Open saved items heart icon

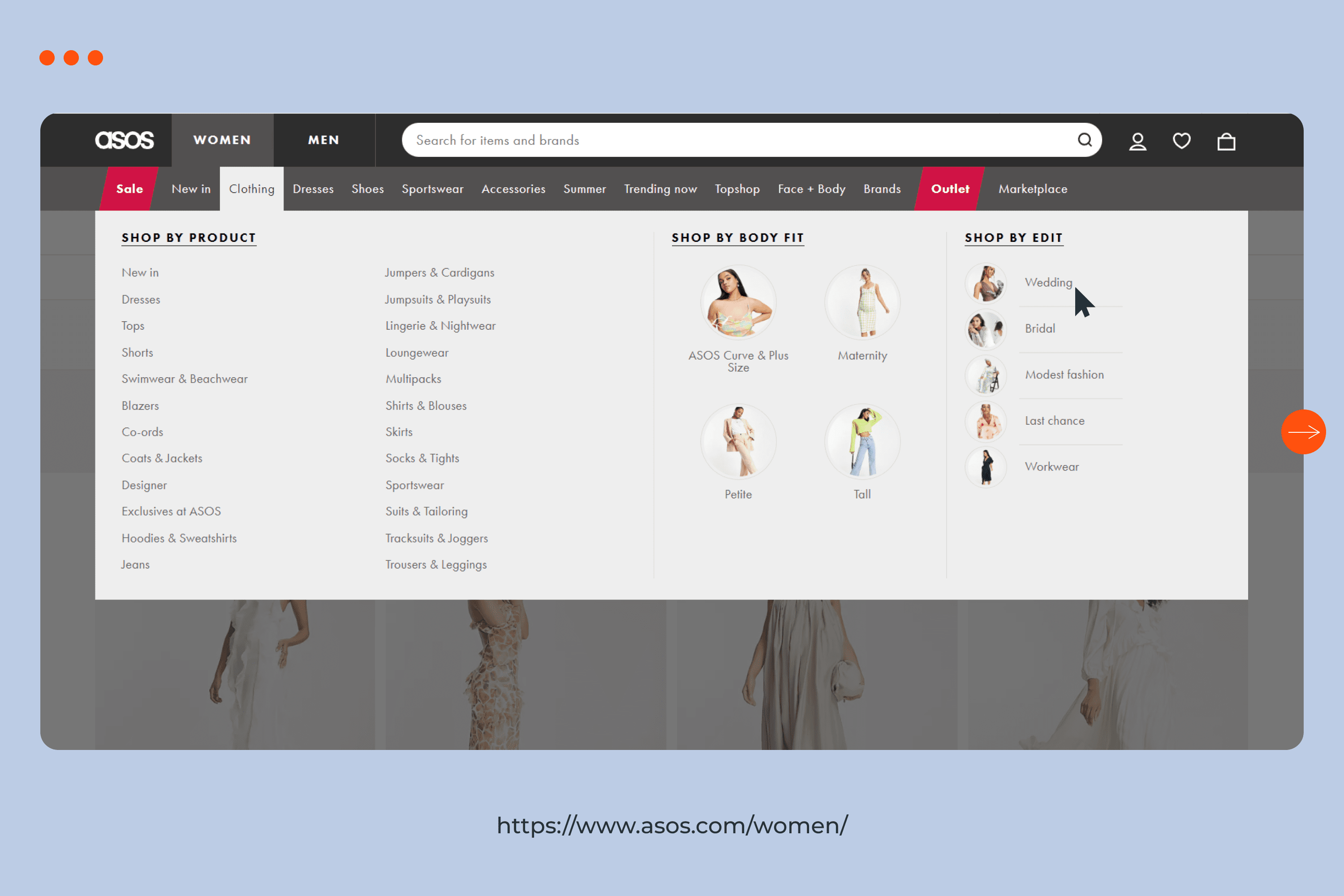1182,141
